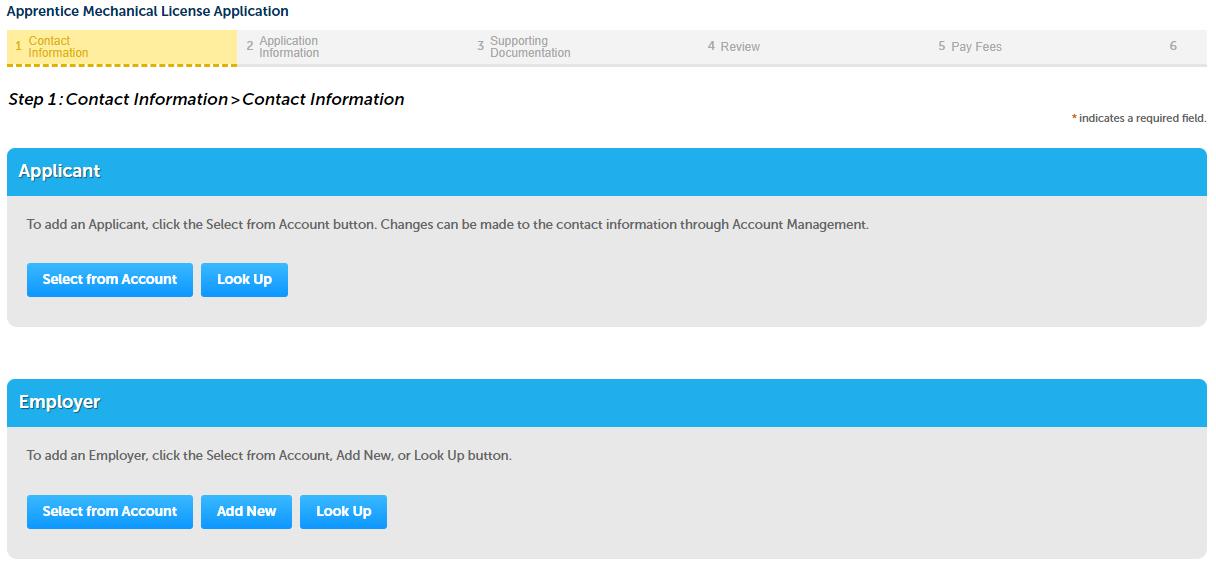Select step 6 in progress bar

click(x=1173, y=47)
